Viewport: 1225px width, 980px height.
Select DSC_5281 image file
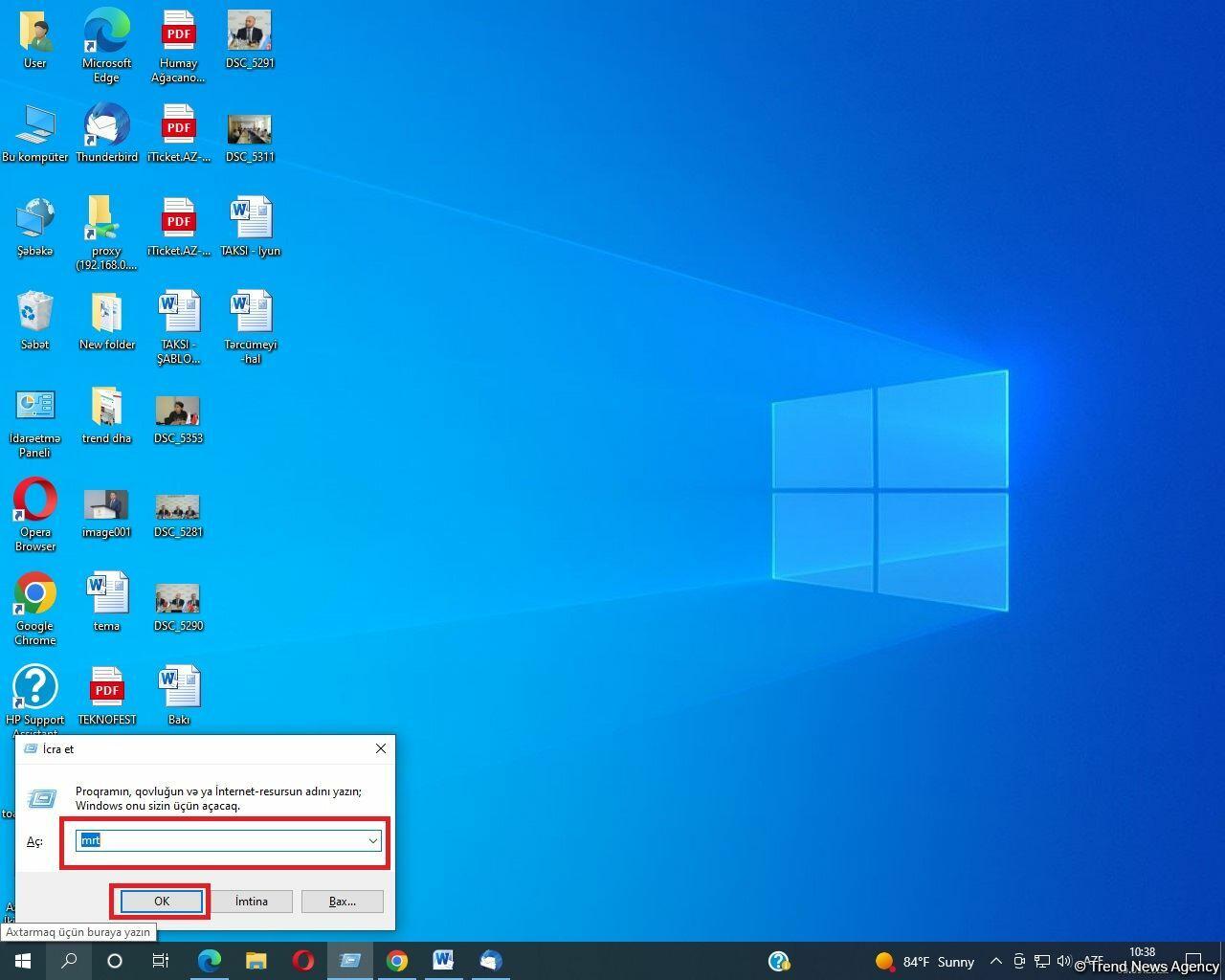178,515
